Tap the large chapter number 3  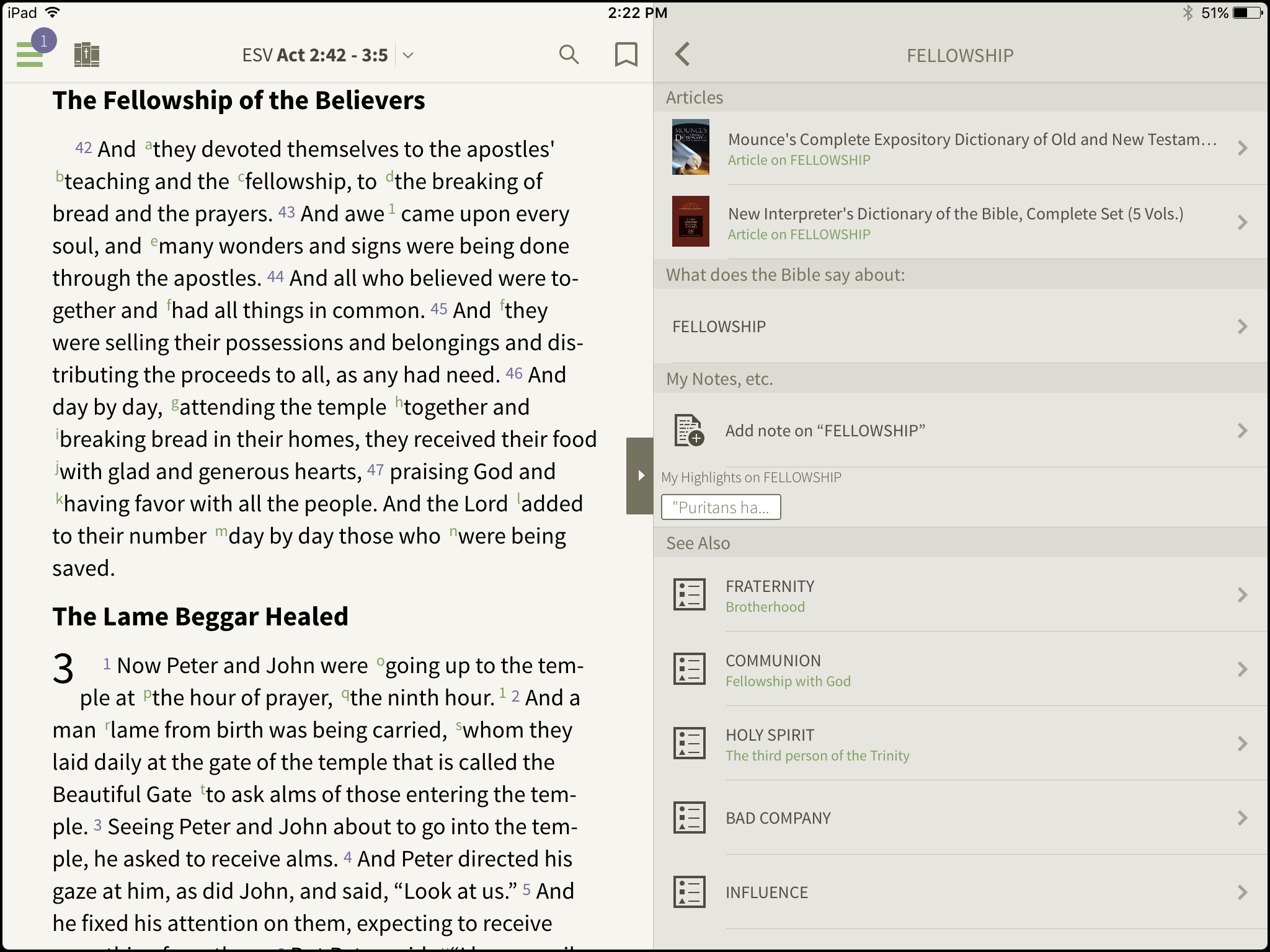pos(63,669)
